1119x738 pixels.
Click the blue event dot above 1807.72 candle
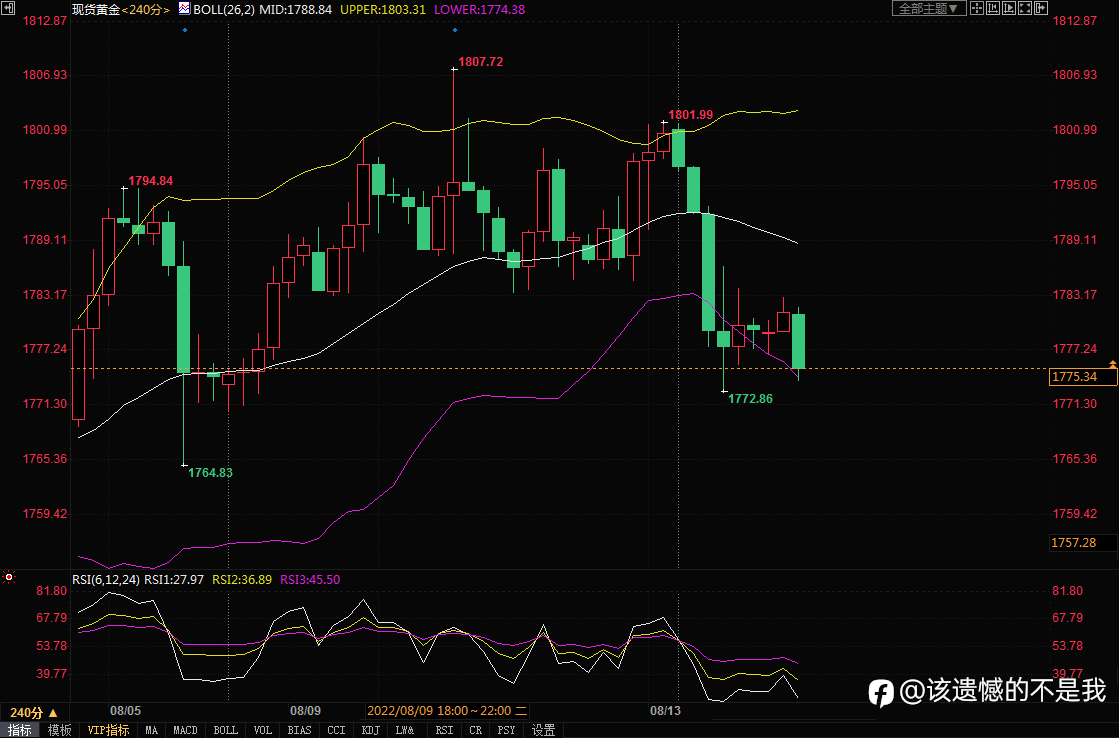[x=455, y=30]
